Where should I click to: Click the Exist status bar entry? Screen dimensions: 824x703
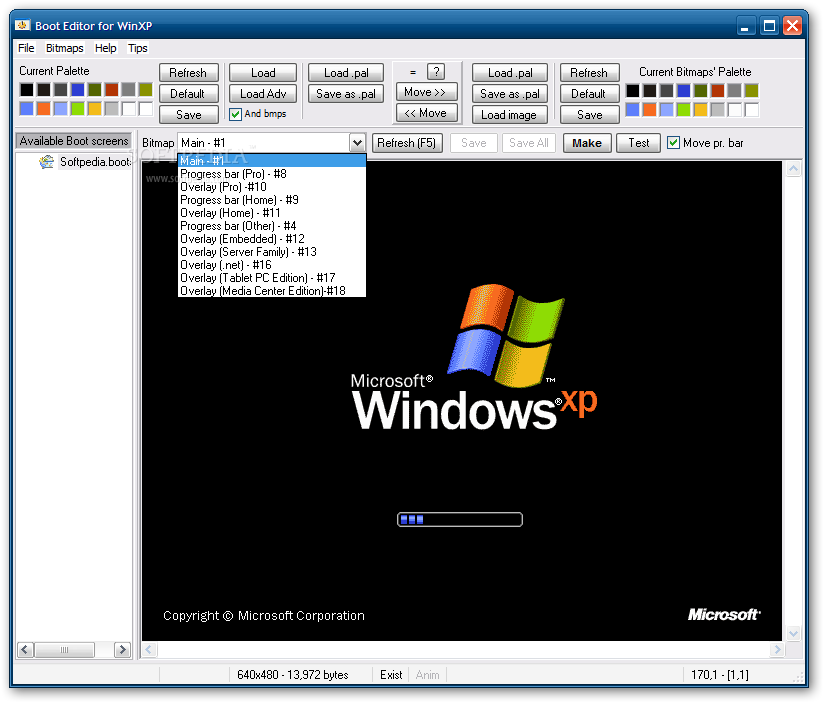coord(391,675)
